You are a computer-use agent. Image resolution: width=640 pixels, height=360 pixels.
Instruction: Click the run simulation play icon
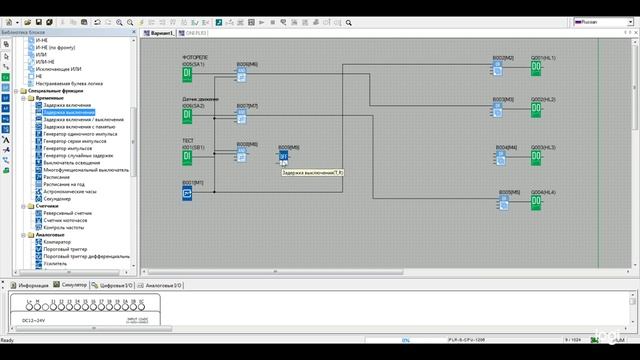tap(262, 22)
